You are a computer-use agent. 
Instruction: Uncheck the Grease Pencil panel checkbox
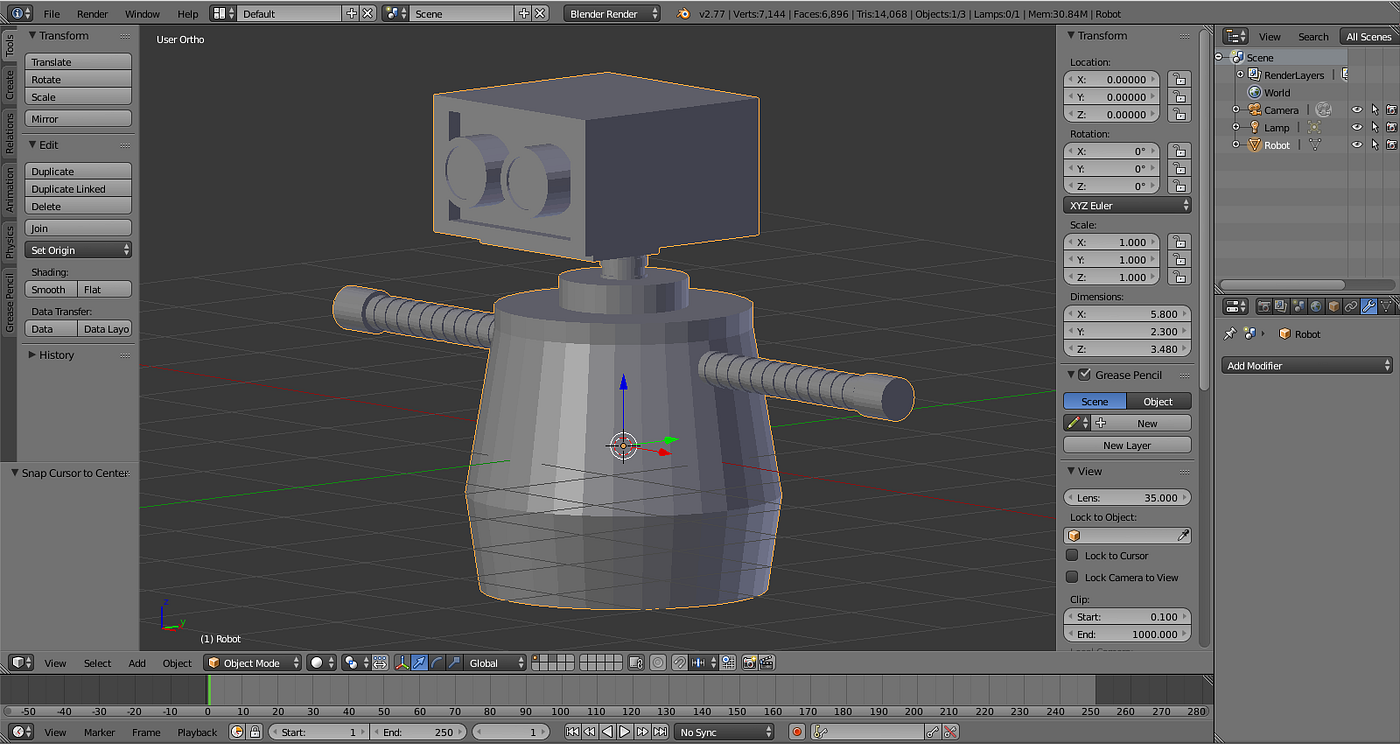[1085, 375]
